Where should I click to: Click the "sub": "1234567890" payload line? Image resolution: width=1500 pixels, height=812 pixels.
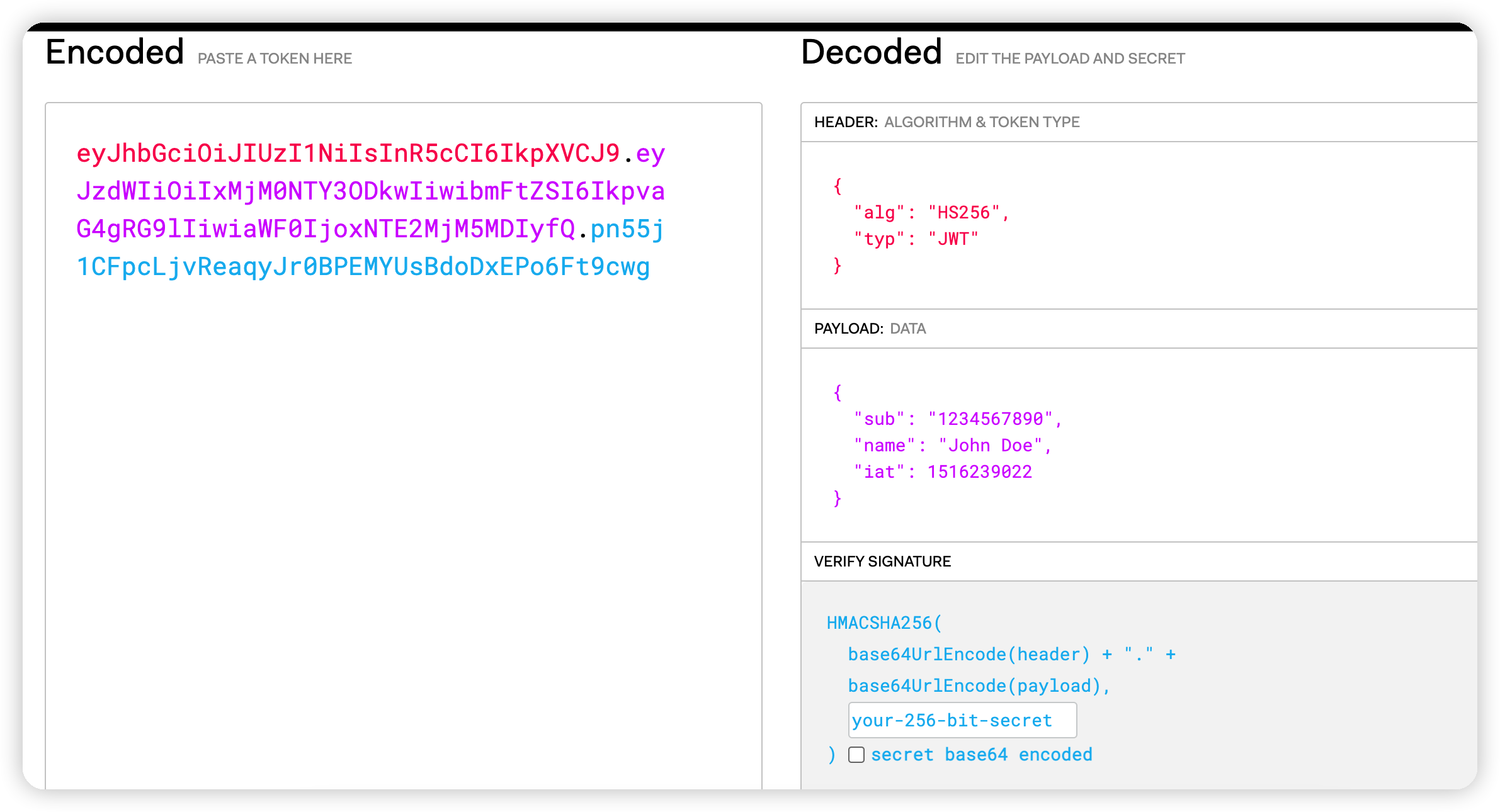click(957, 419)
